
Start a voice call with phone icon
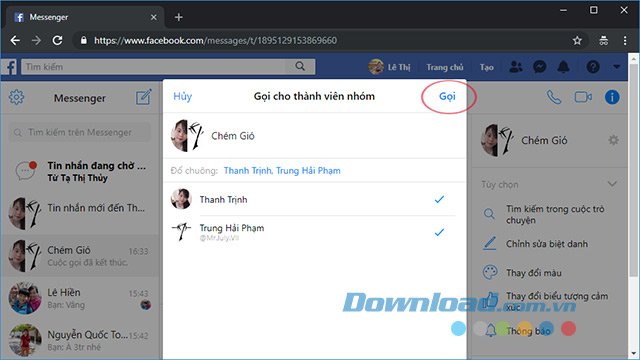554,97
